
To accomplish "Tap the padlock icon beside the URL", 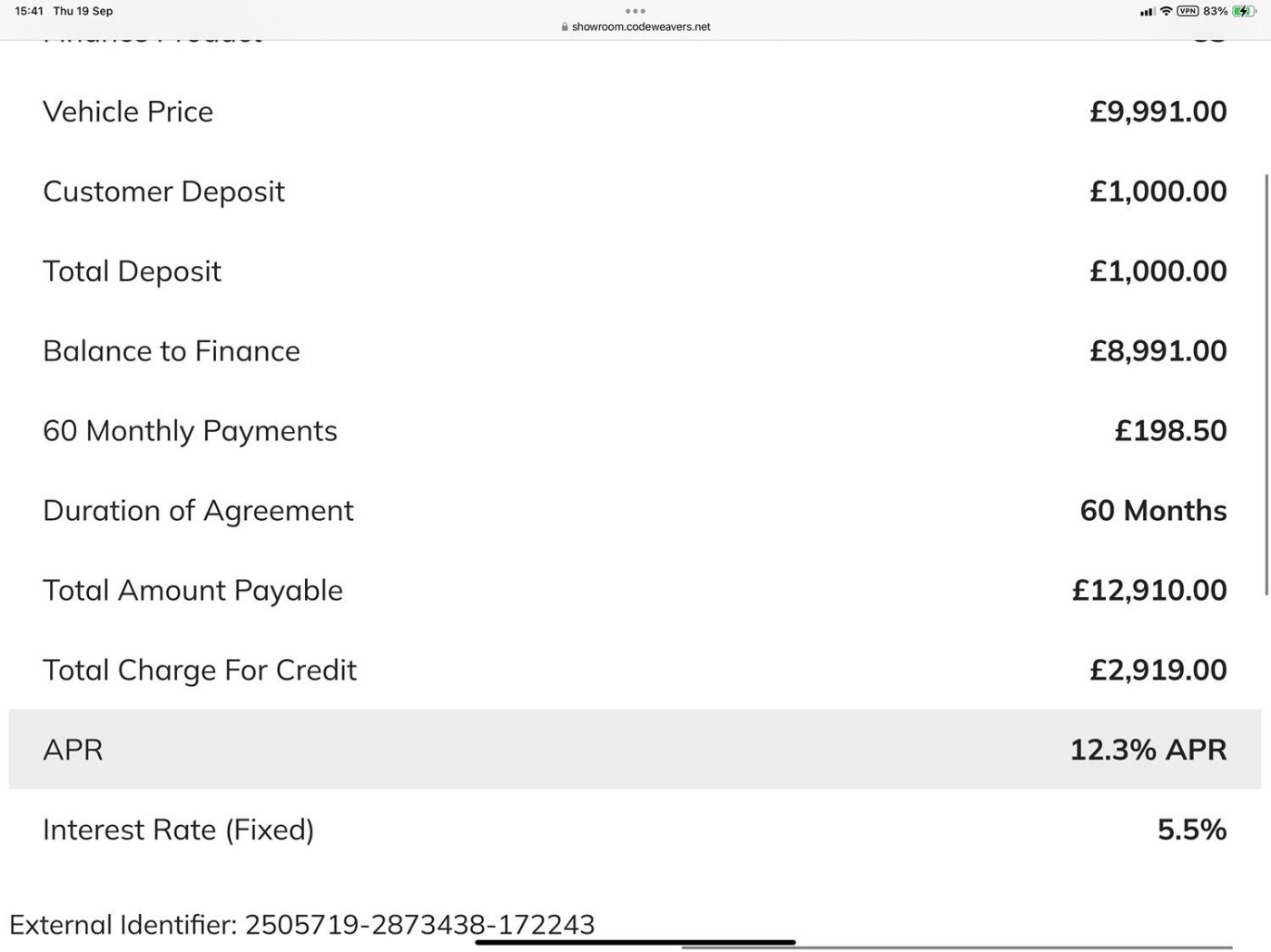I will (x=565, y=27).
